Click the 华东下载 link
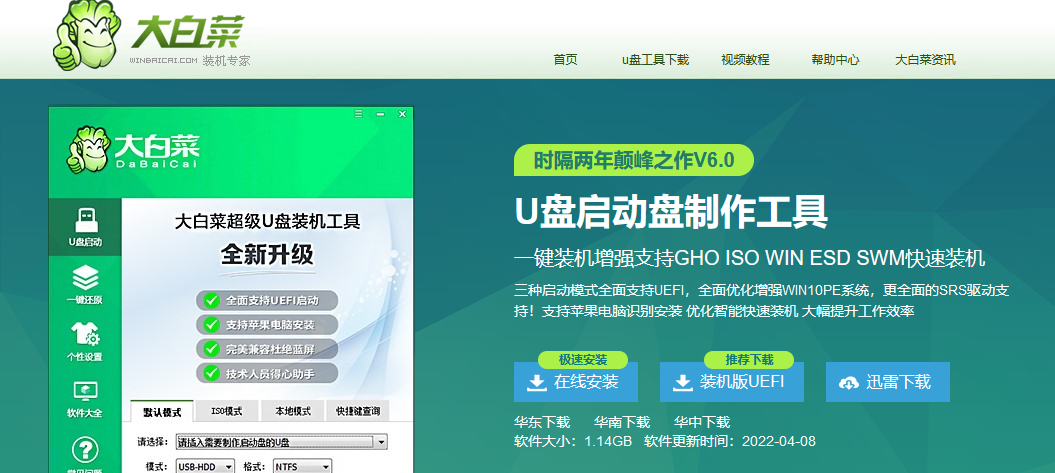Screen dimensions: 1055x473 [x=542, y=423]
